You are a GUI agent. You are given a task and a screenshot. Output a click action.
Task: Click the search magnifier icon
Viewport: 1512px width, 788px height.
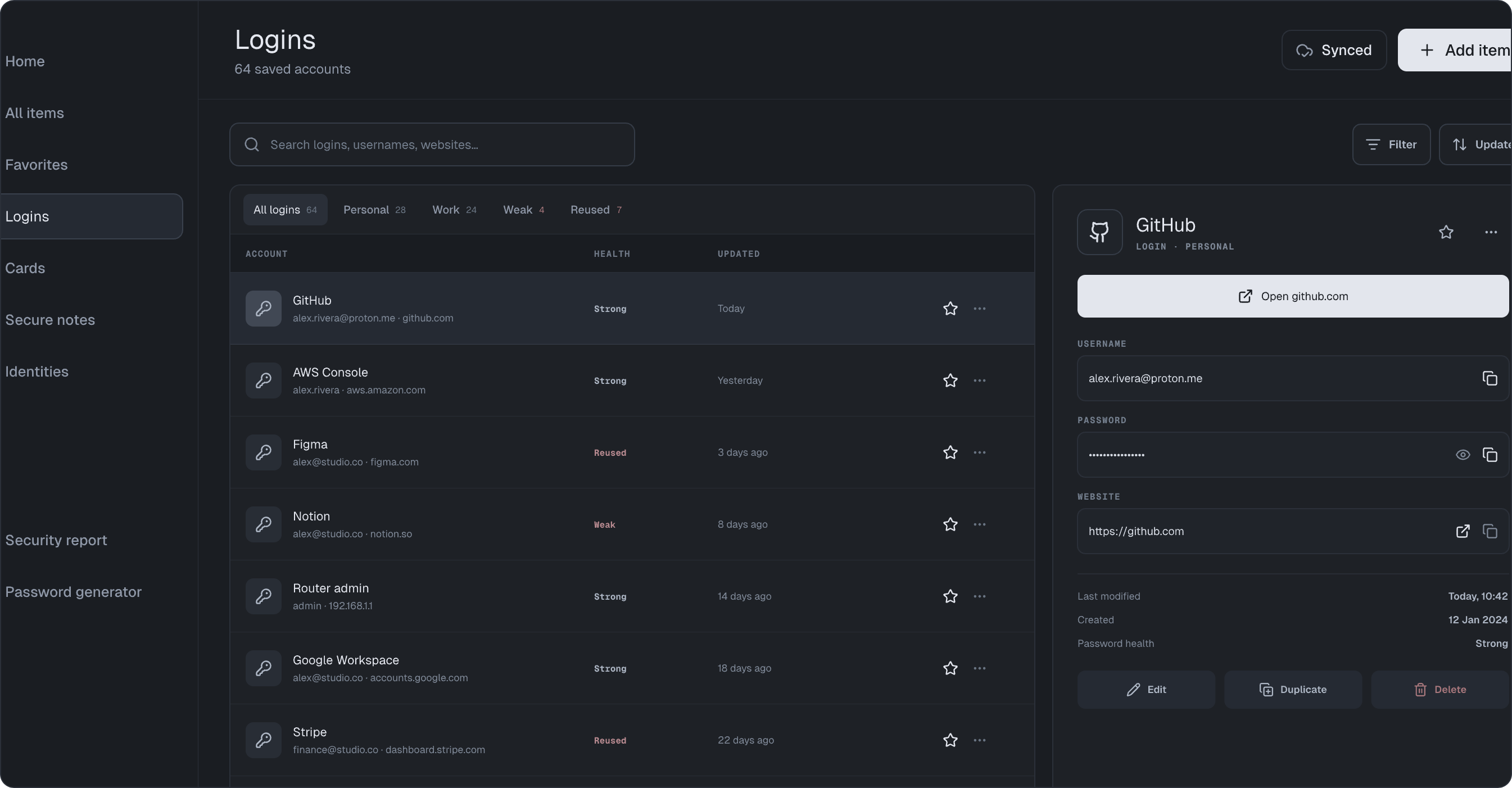(x=252, y=144)
